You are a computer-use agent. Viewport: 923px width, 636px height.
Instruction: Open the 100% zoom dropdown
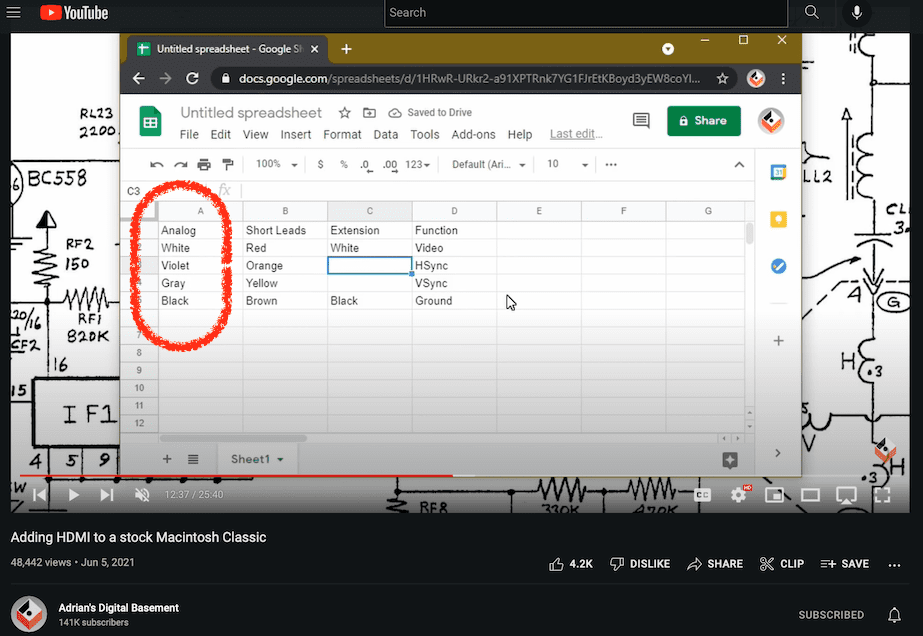click(x=276, y=164)
